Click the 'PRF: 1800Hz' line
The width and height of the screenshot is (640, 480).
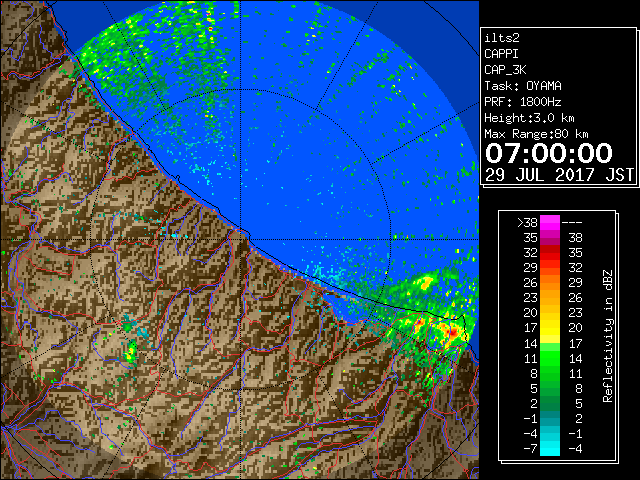tap(523, 102)
